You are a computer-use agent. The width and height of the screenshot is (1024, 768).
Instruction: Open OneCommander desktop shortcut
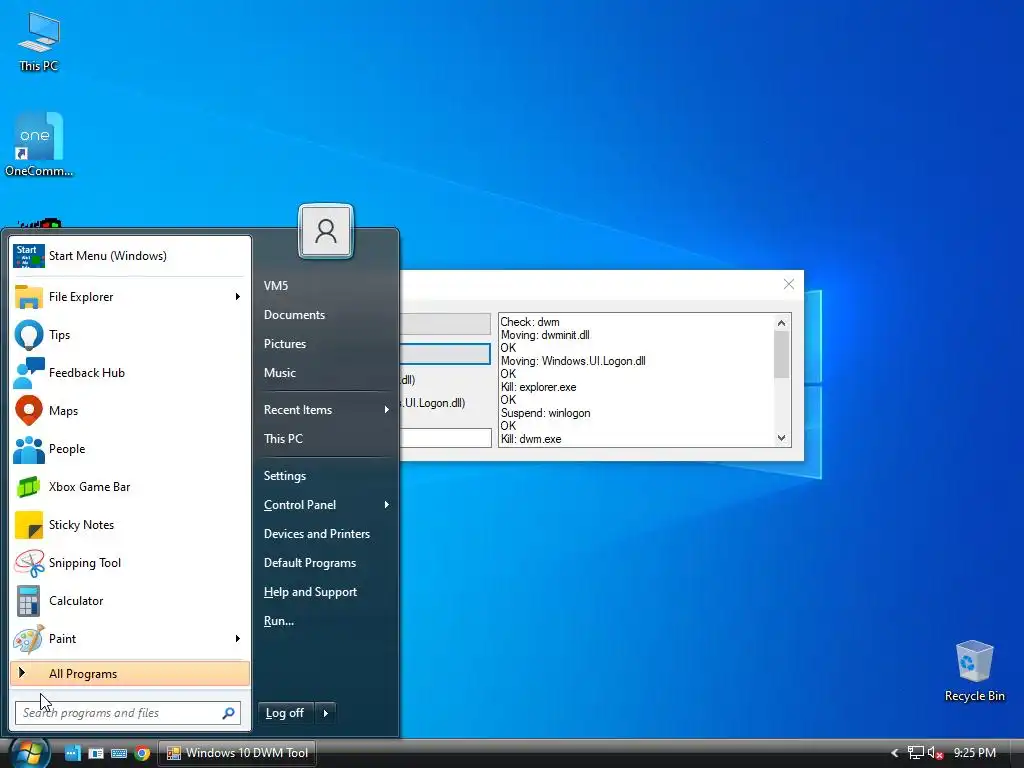click(39, 144)
